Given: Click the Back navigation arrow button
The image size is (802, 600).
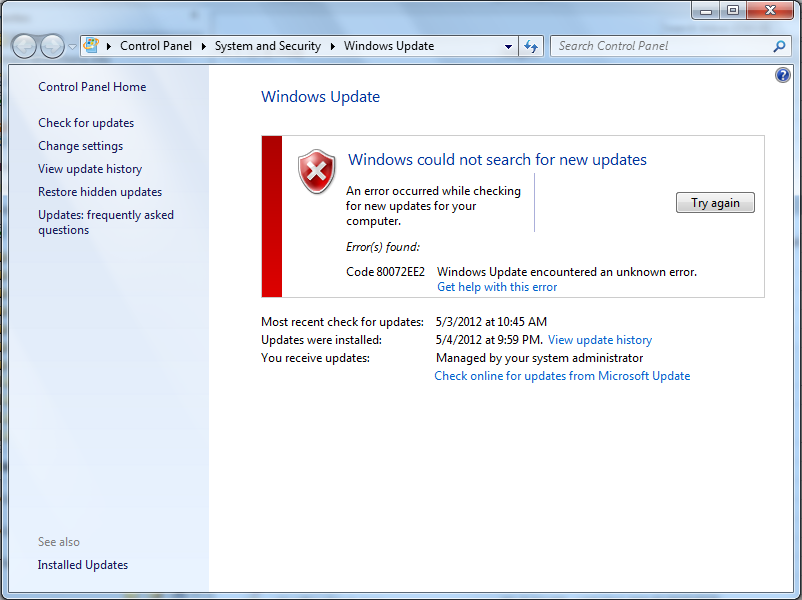Looking at the screenshot, I should coord(25,46).
